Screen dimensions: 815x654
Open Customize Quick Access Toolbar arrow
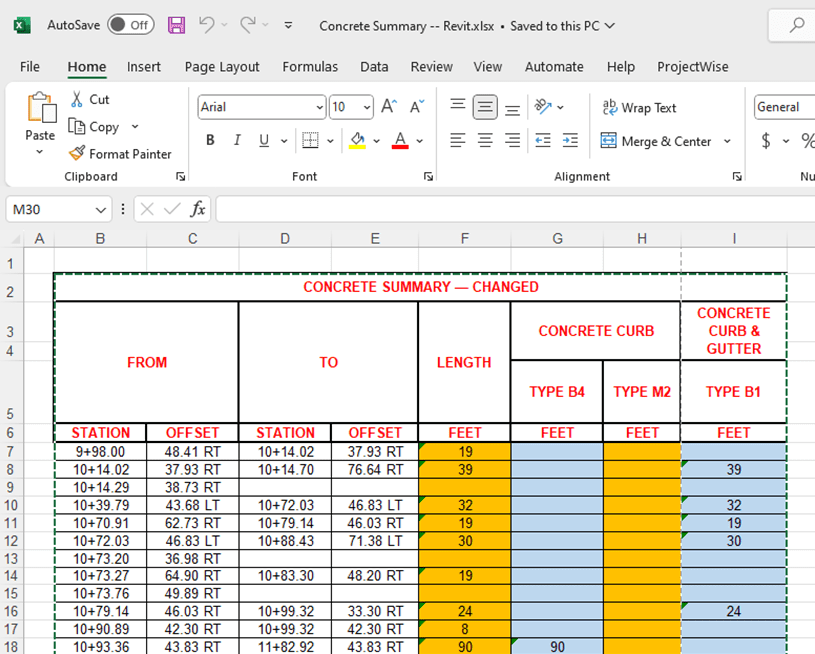point(288,25)
